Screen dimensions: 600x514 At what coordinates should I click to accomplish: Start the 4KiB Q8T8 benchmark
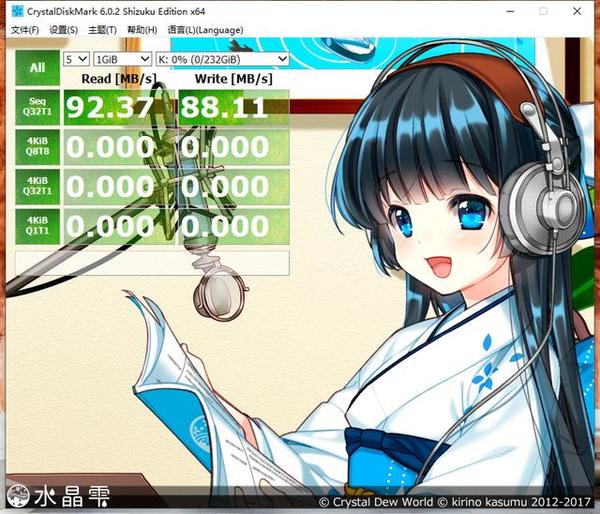coord(38,147)
